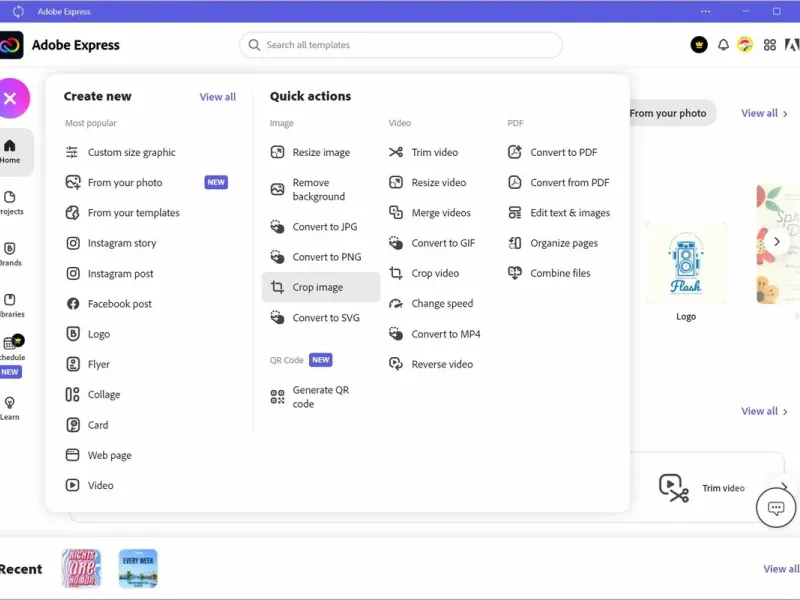The image size is (800, 600).
Task: Click the Trim video scissors icon in Quick actions
Action: point(396,152)
